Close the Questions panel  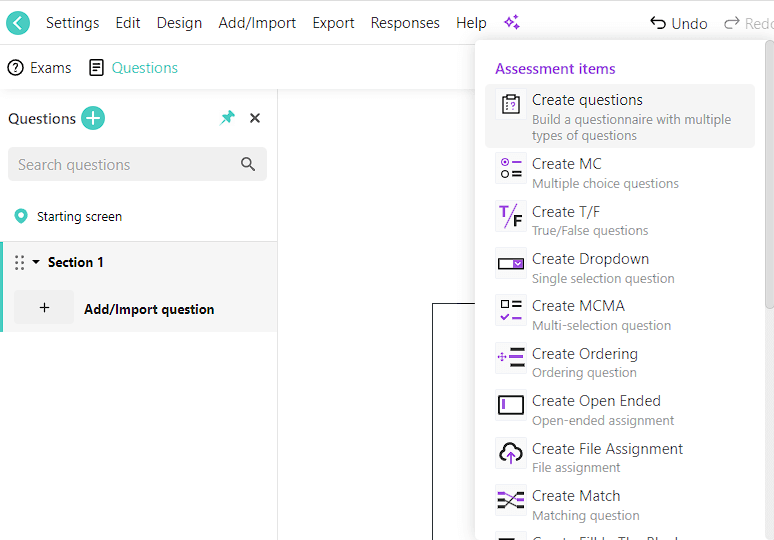tap(255, 118)
